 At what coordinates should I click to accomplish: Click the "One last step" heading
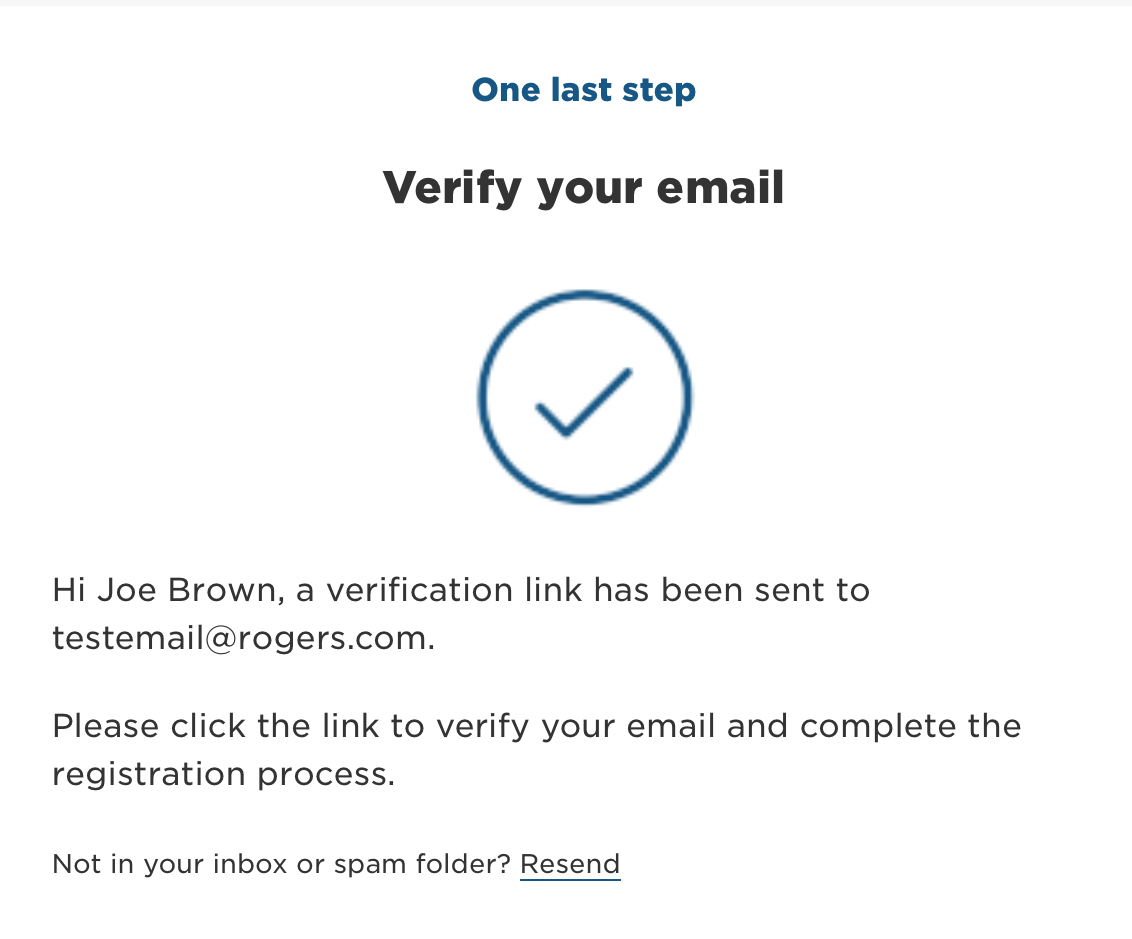click(x=584, y=90)
